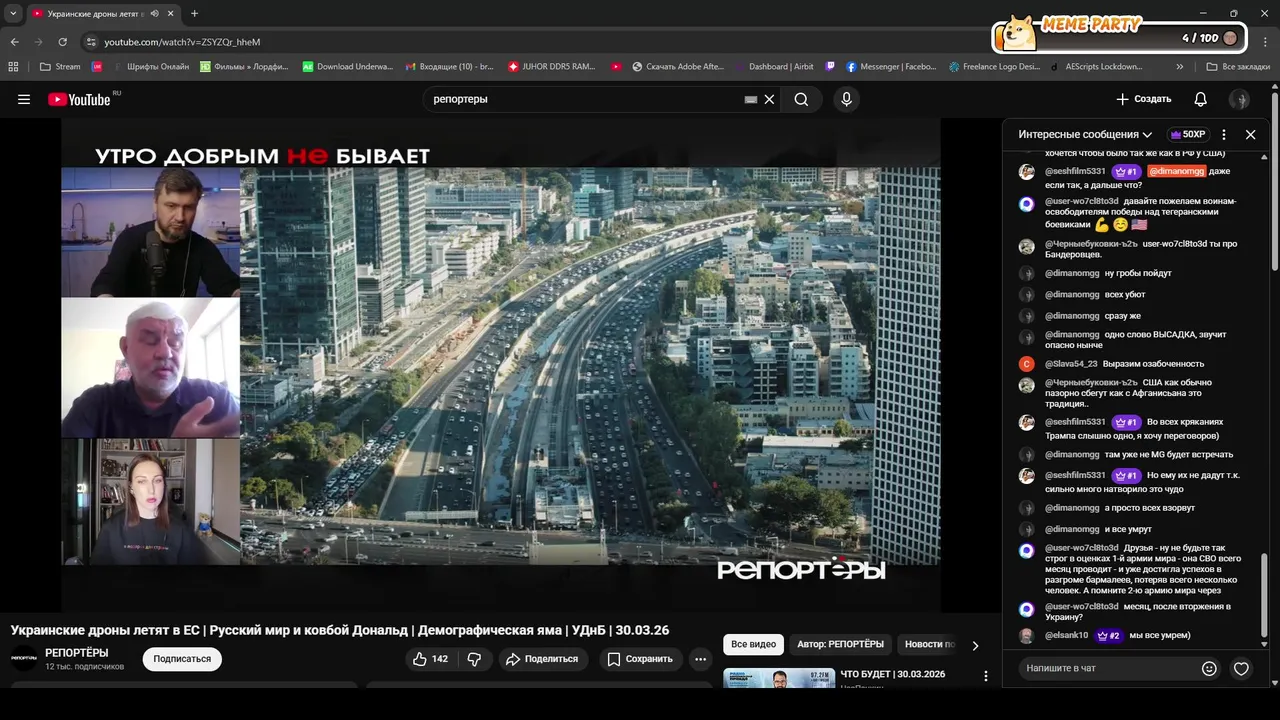
Task: Select the Новости chip
Action: tap(927, 644)
